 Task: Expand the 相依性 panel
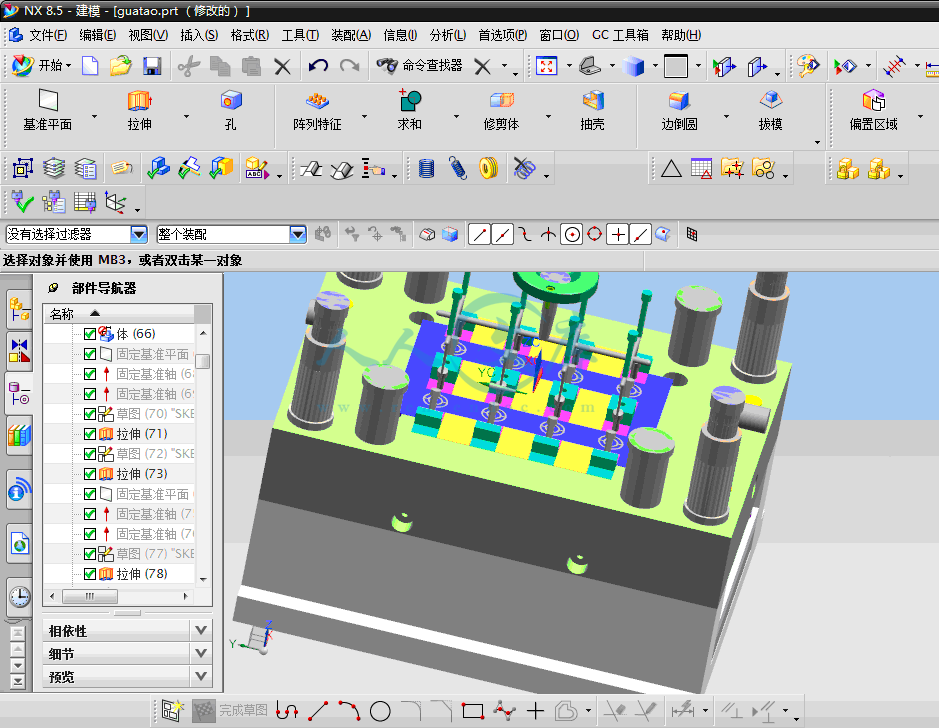[x=201, y=630]
